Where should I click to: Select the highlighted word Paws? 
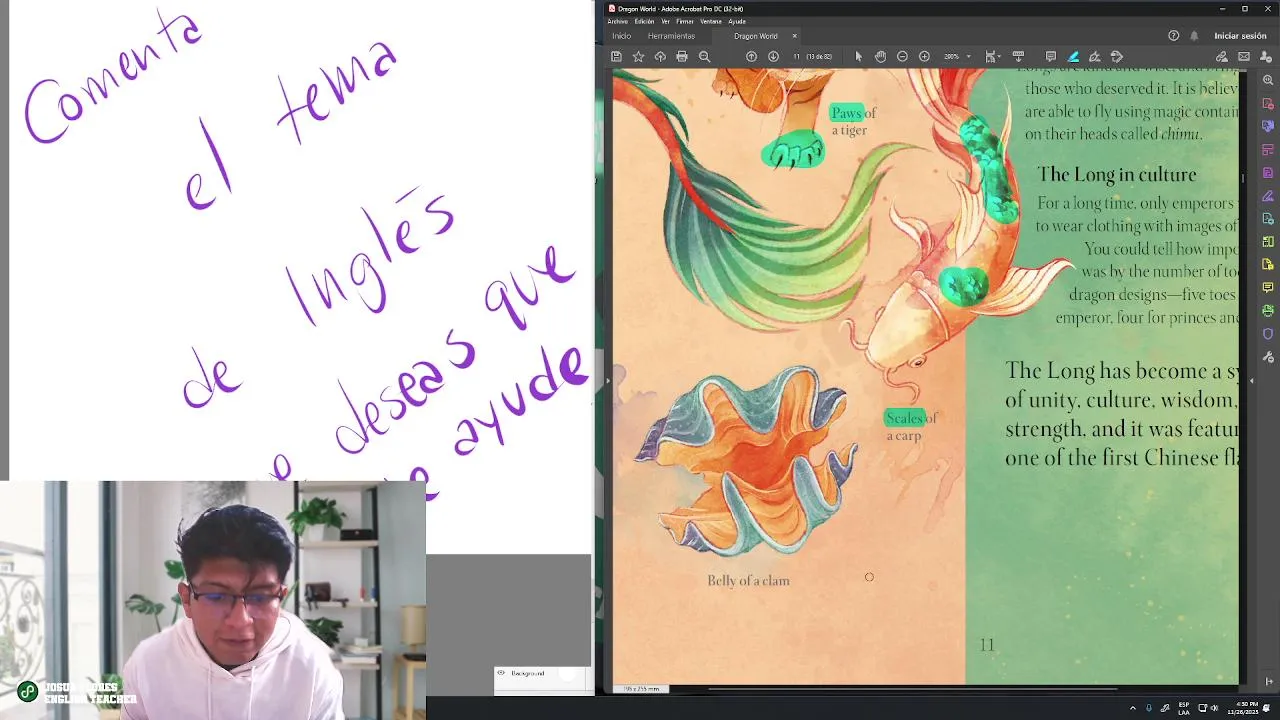[845, 113]
